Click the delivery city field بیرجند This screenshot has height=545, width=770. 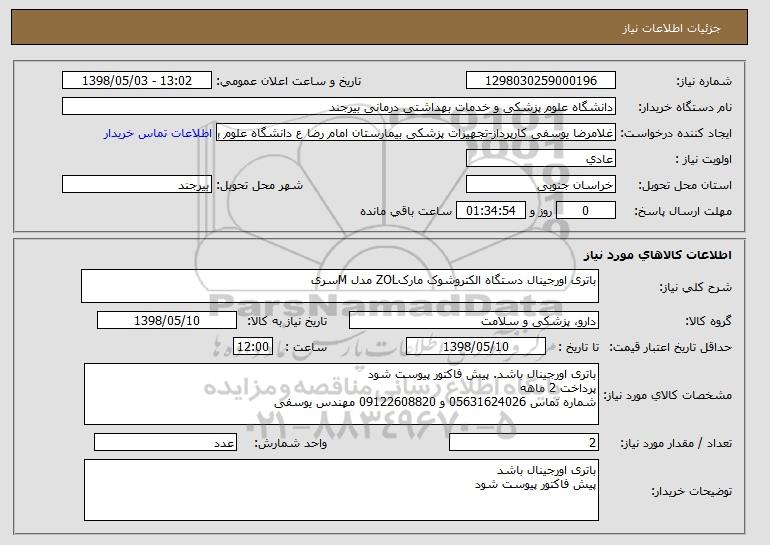coord(137,185)
